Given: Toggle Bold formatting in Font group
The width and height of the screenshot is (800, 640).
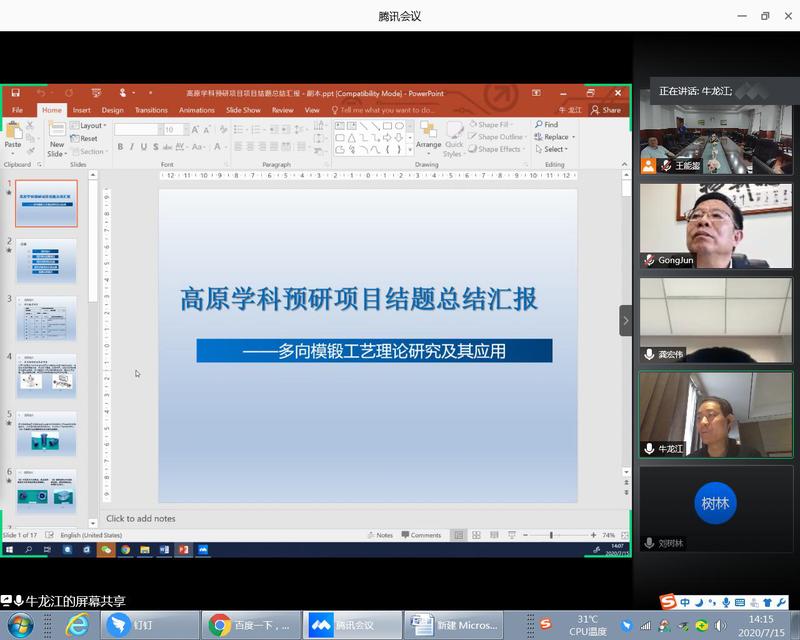Looking at the screenshot, I should (120, 147).
